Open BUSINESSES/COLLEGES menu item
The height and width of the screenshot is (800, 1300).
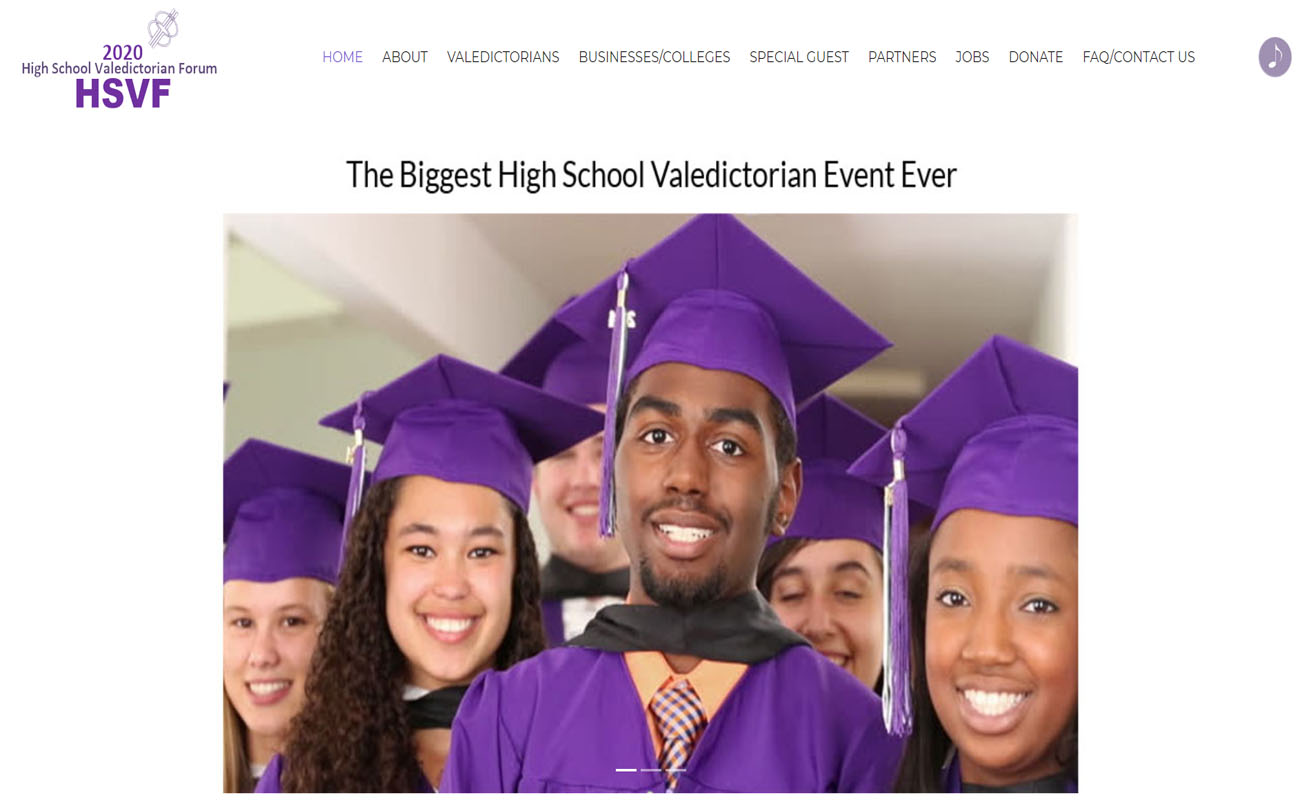654,57
